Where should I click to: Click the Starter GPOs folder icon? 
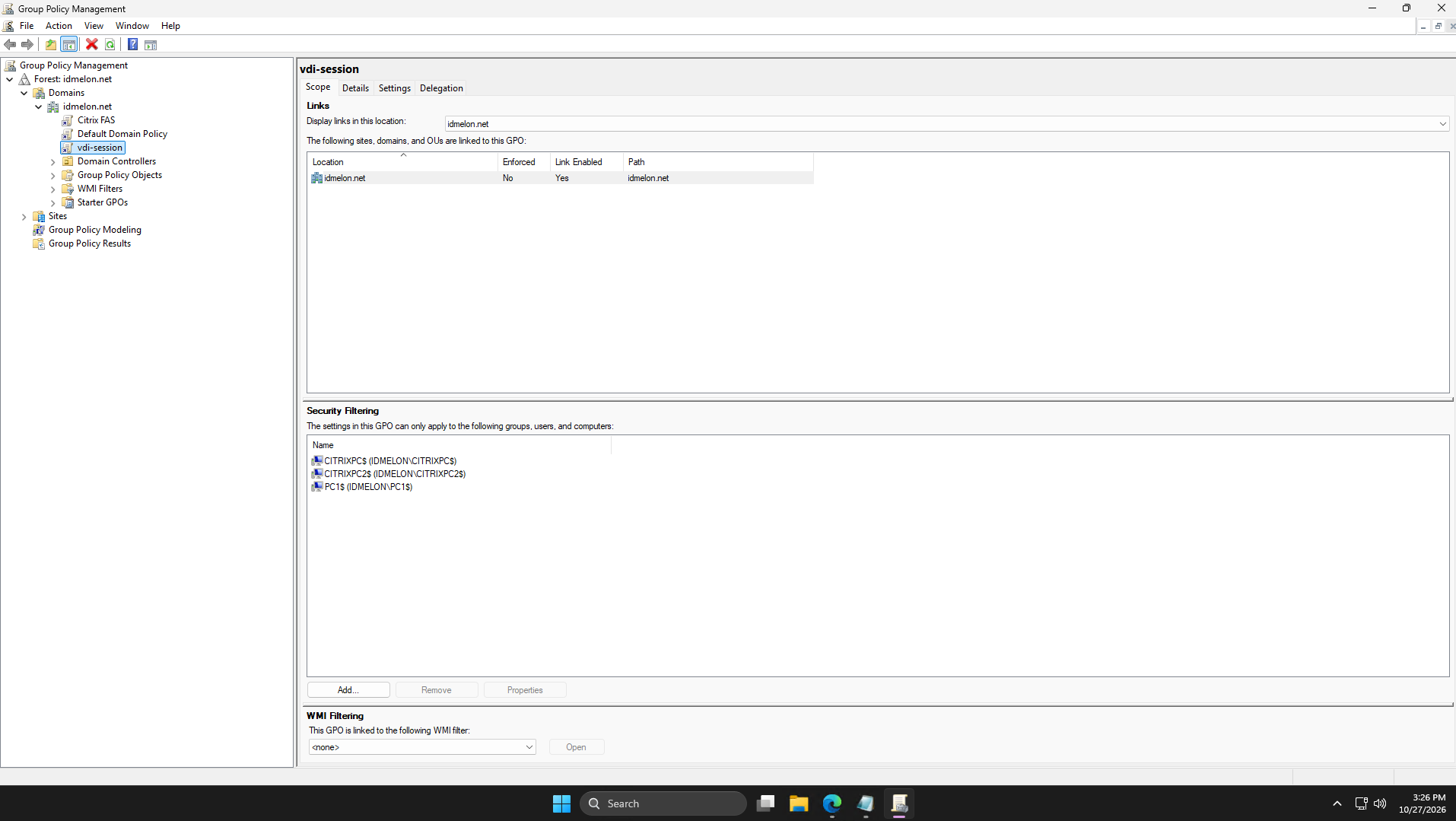tap(68, 202)
